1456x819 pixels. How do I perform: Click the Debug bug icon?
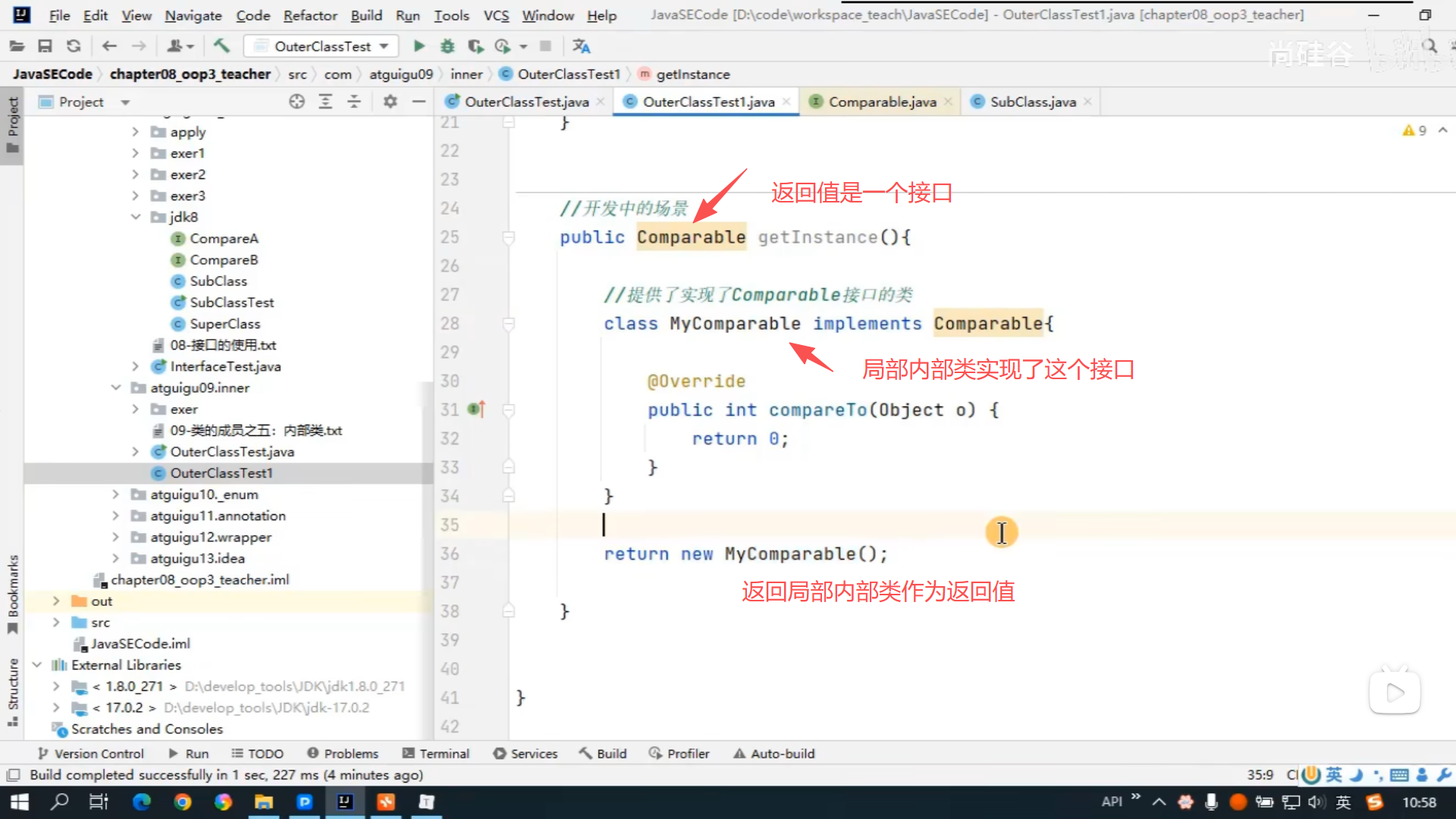(447, 46)
